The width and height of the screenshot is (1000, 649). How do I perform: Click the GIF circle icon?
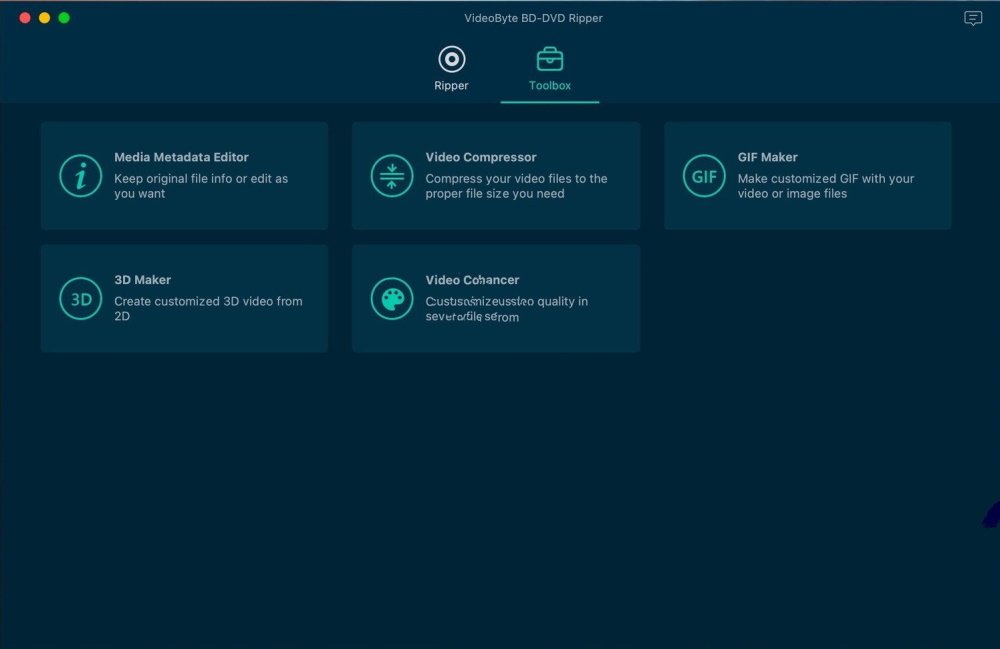(704, 176)
